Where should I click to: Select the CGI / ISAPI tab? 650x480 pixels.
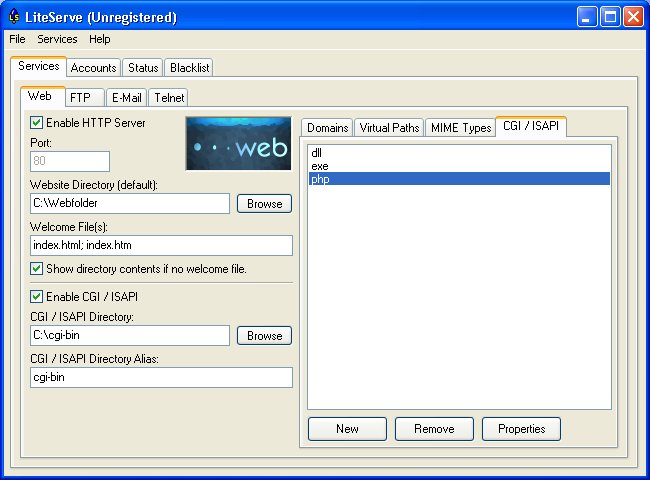531,126
